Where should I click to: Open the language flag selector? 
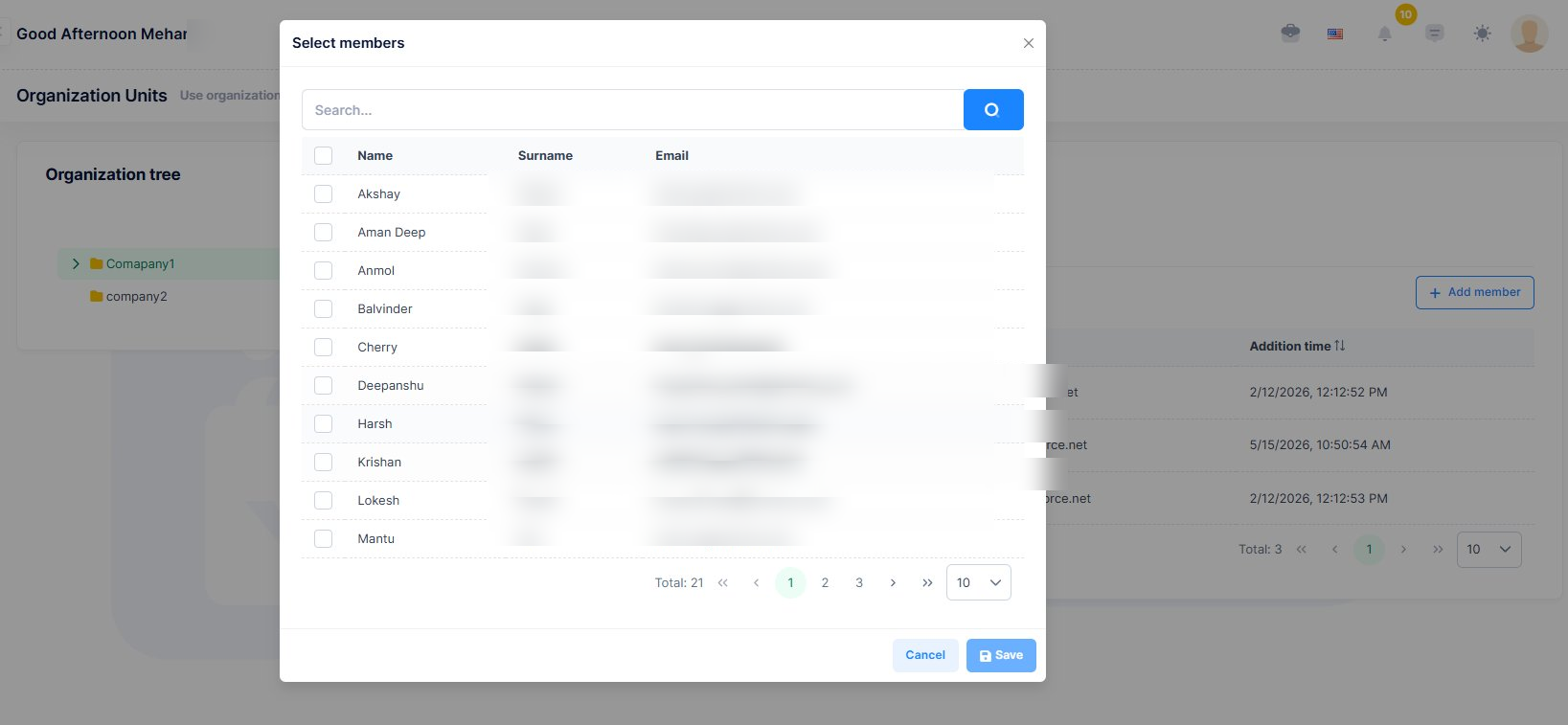[1335, 34]
